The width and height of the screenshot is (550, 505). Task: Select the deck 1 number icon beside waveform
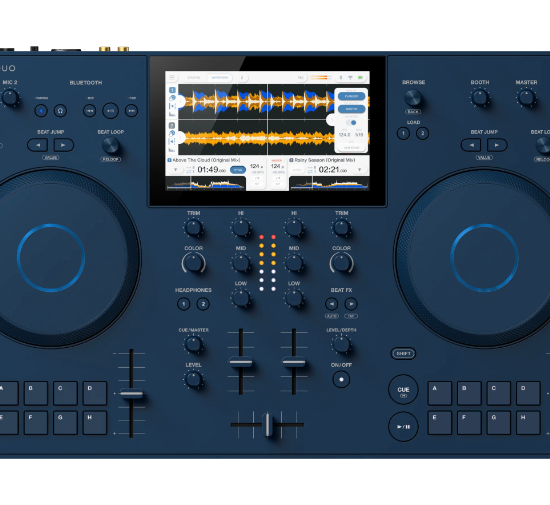click(172, 90)
